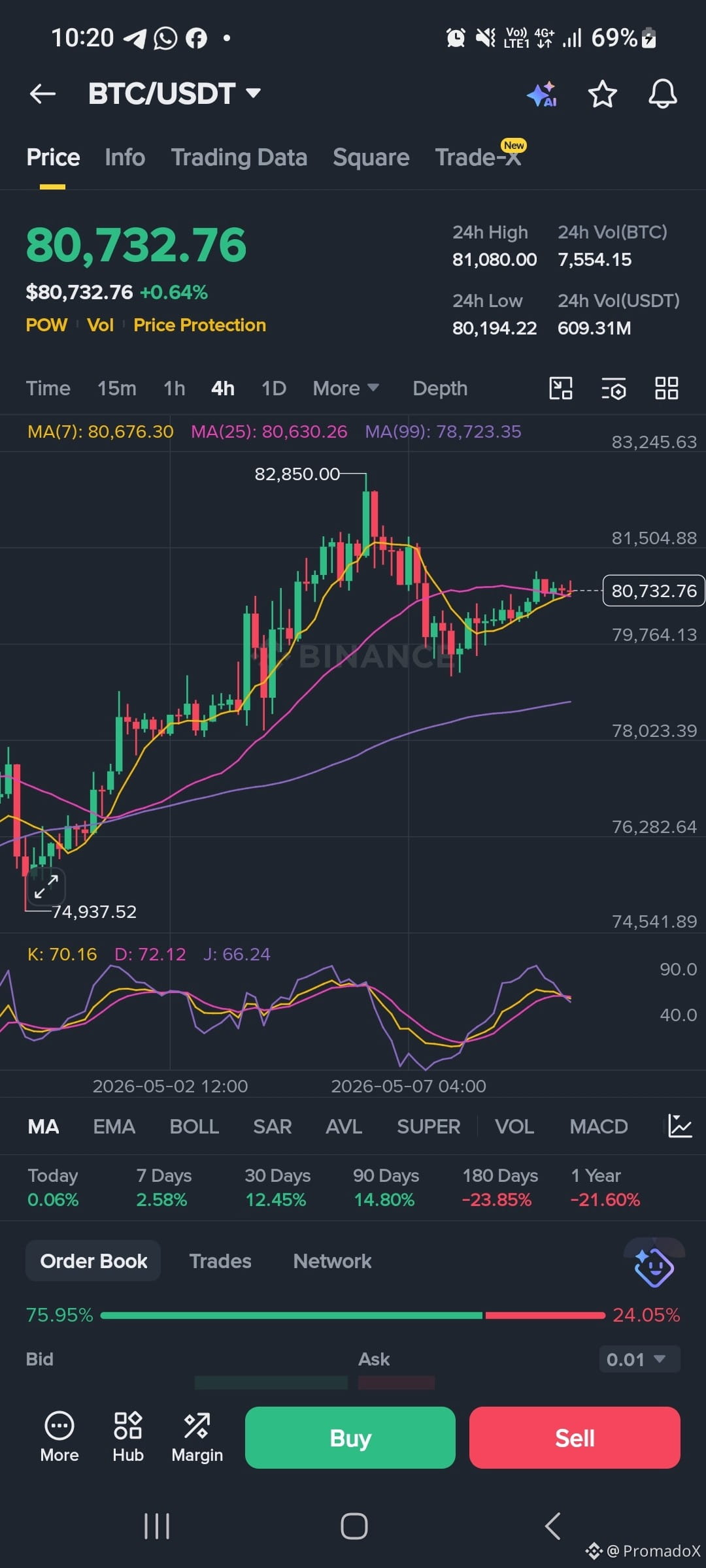Toggle the AVL indicator
Viewport: 706px width, 1568px height.
point(344,1126)
